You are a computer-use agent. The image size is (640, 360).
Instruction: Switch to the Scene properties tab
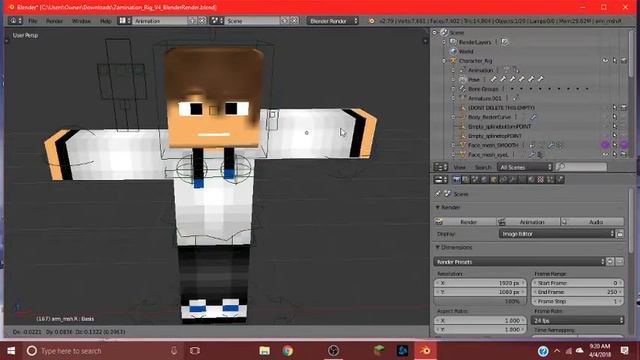475,180
